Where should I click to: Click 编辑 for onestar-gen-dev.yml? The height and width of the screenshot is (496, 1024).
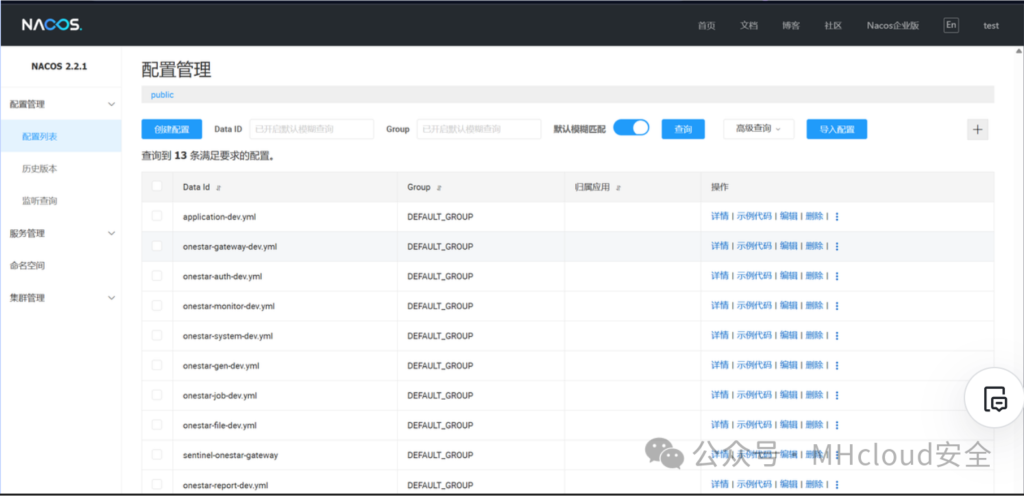point(788,365)
